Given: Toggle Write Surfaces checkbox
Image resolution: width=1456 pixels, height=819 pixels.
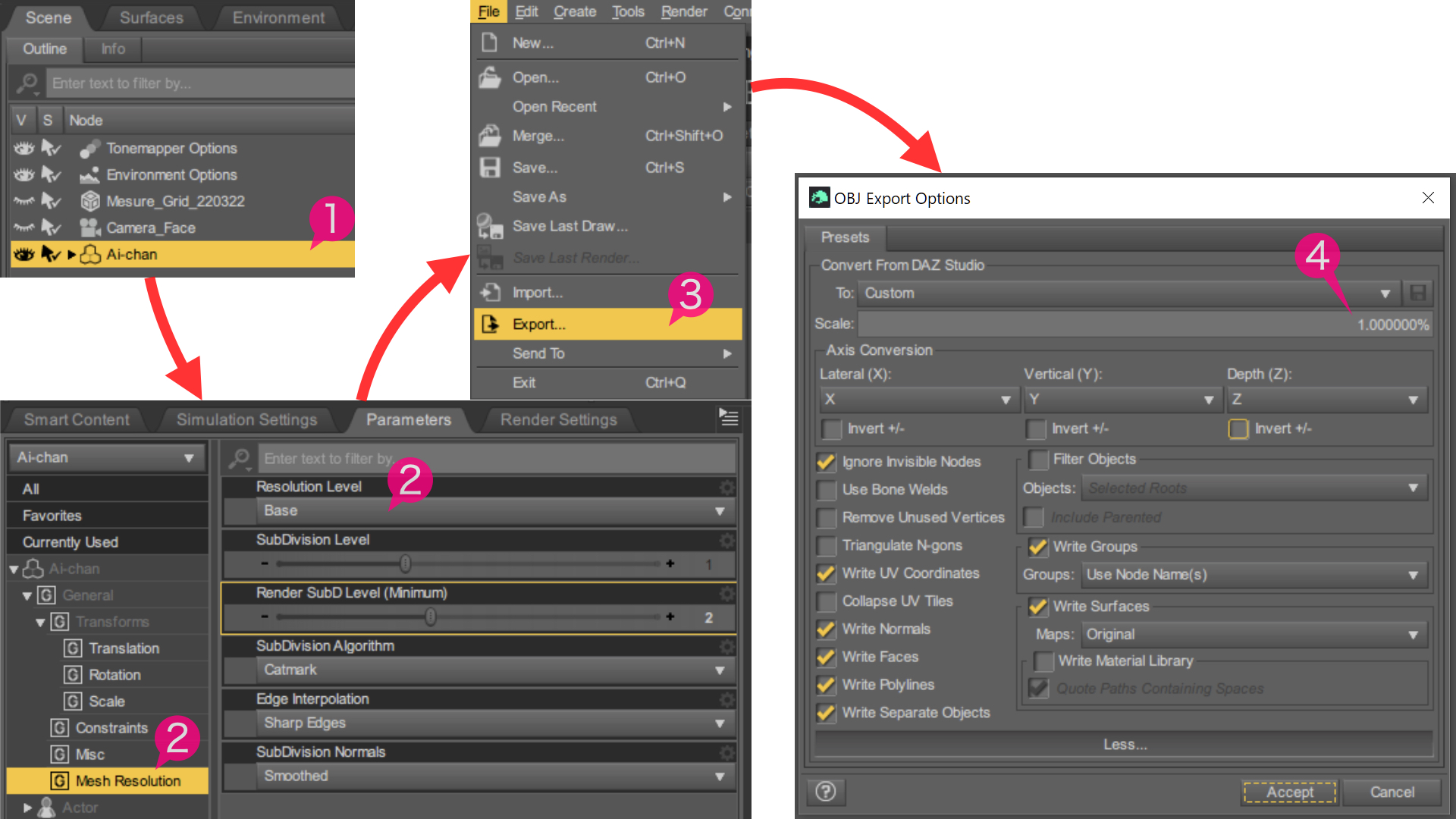Looking at the screenshot, I should [1038, 607].
